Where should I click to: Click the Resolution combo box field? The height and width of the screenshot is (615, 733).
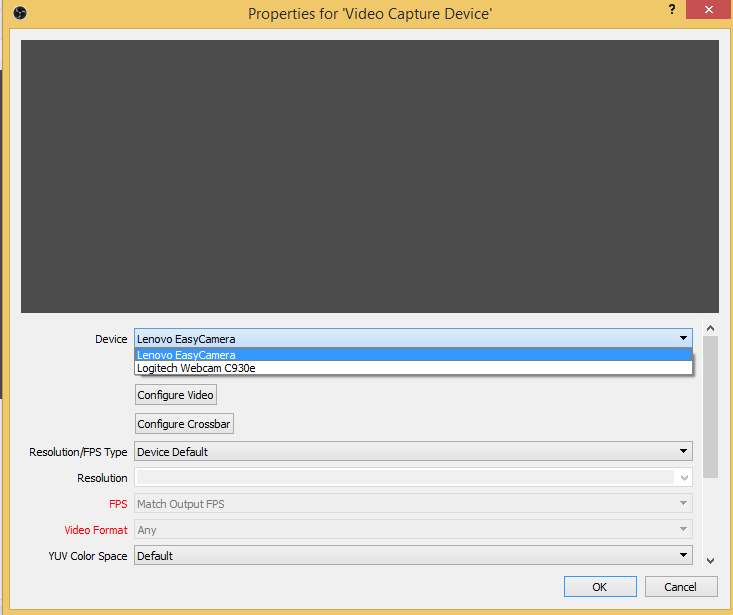tap(405, 478)
